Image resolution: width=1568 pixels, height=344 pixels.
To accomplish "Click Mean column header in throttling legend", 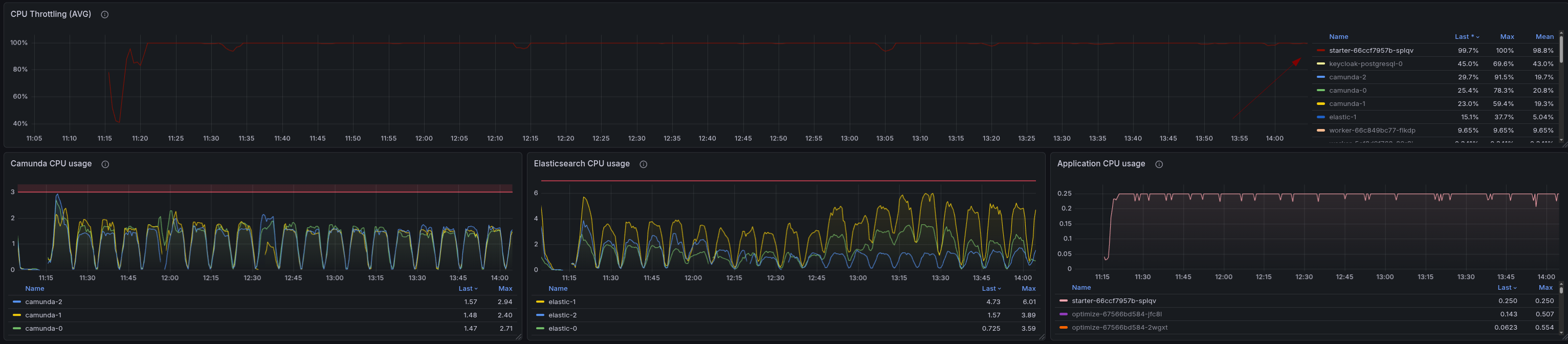I will (x=1544, y=37).
